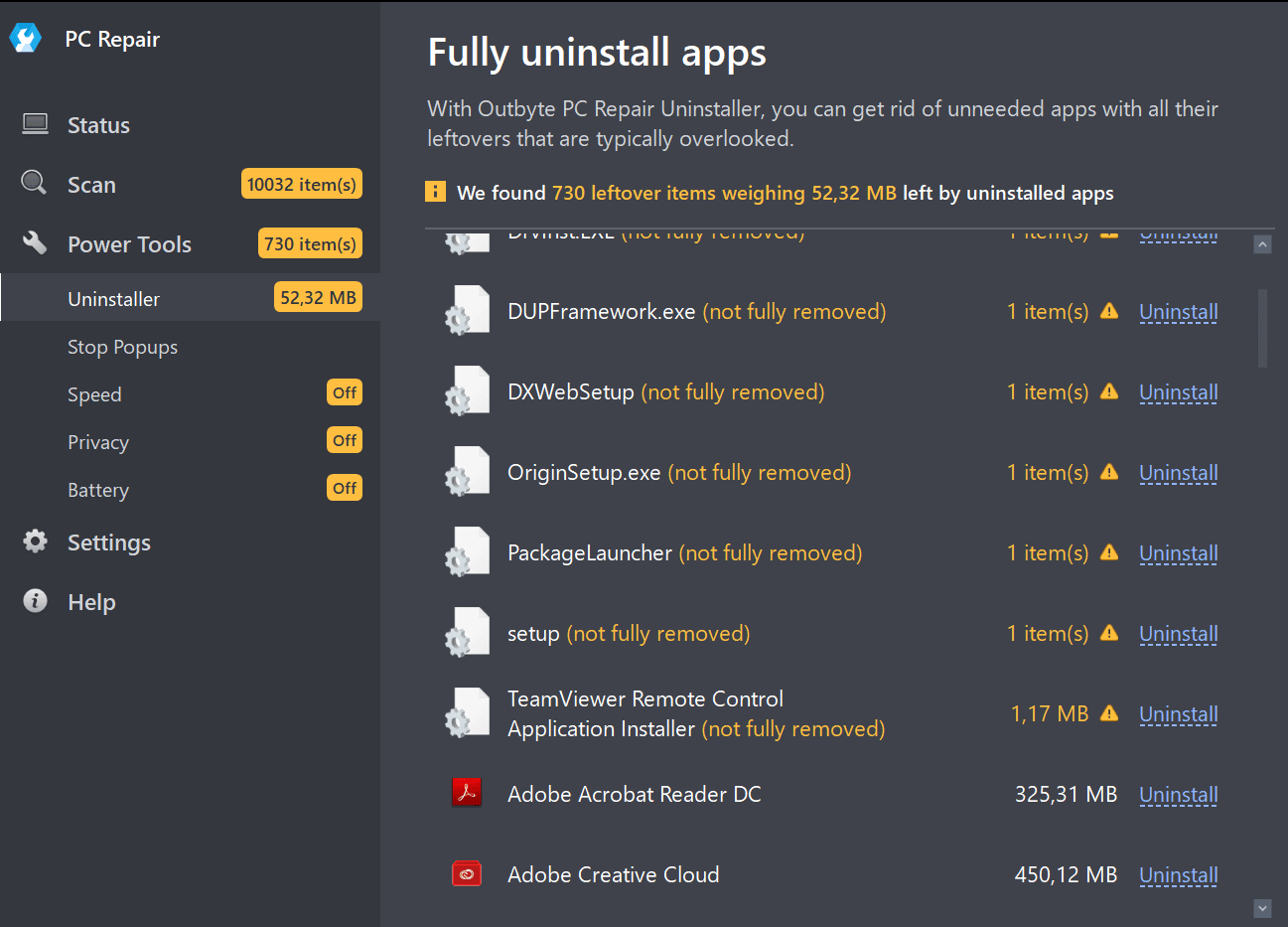Click the yellow info icon near leftover notice
This screenshot has width=1288, height=927.
tap(435, 192)
